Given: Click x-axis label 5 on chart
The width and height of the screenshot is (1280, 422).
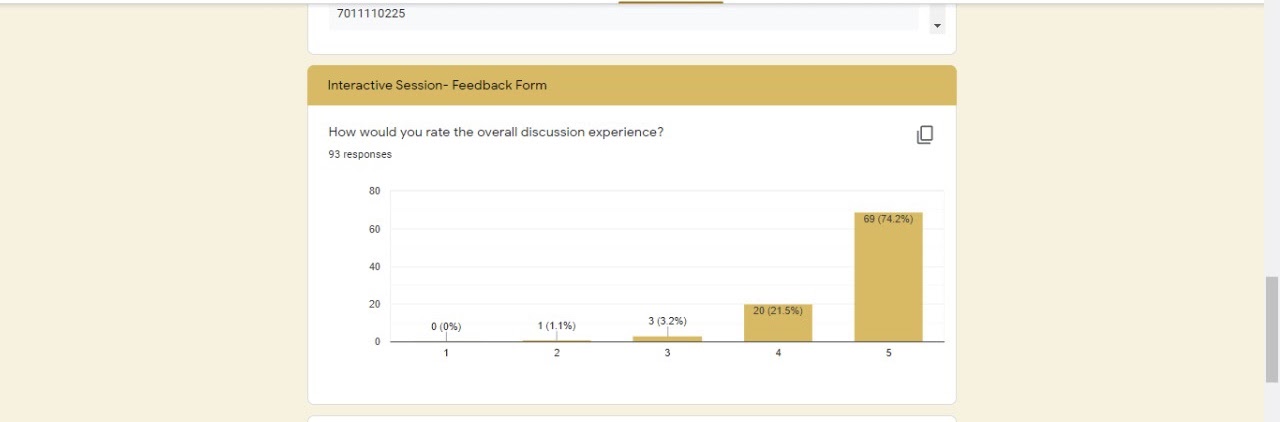Looking at the screenshot, I should (x=888, y=354).
